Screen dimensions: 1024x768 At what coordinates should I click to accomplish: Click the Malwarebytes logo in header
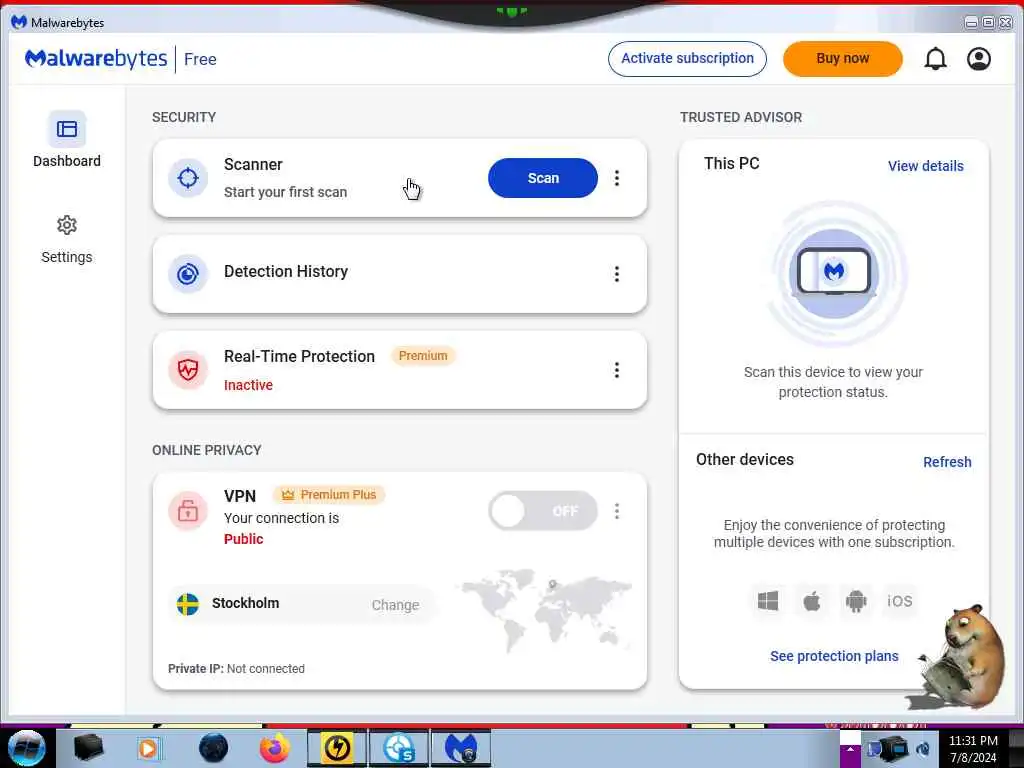[x=96, y=59]
